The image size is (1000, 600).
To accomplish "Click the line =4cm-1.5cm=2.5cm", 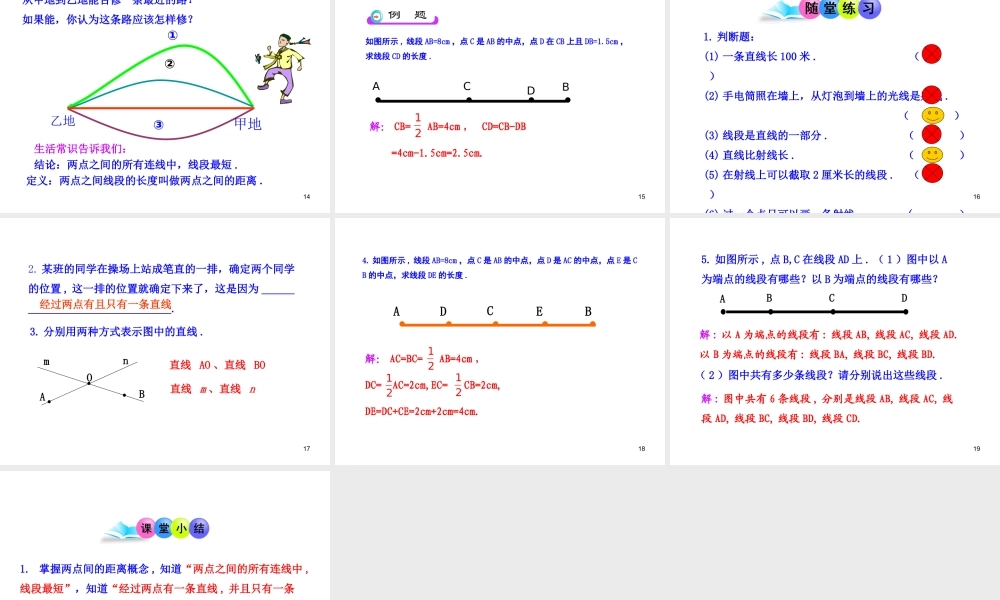I will pyautogui.click(x=437, y=153).
